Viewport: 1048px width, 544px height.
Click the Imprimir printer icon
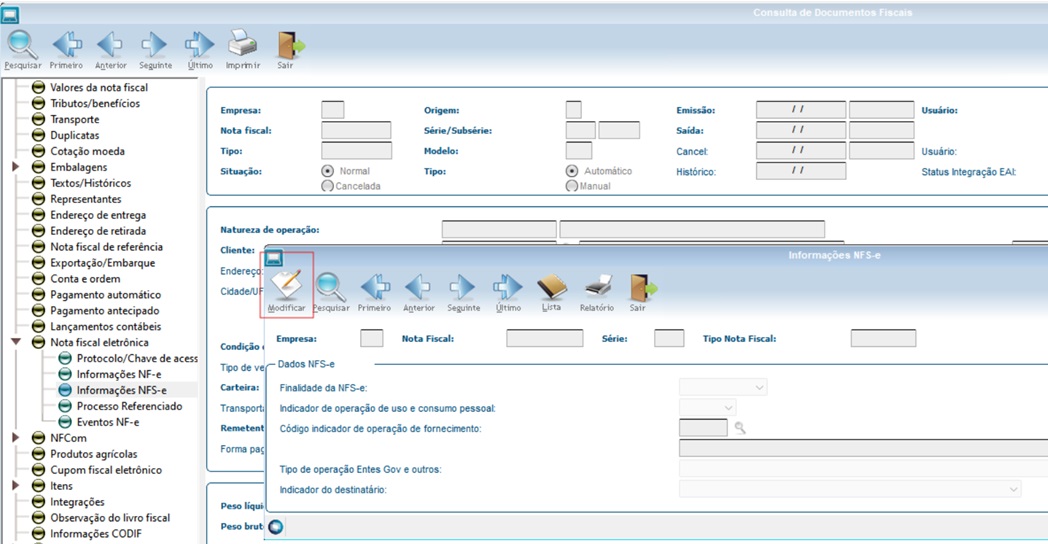point(243,50)
